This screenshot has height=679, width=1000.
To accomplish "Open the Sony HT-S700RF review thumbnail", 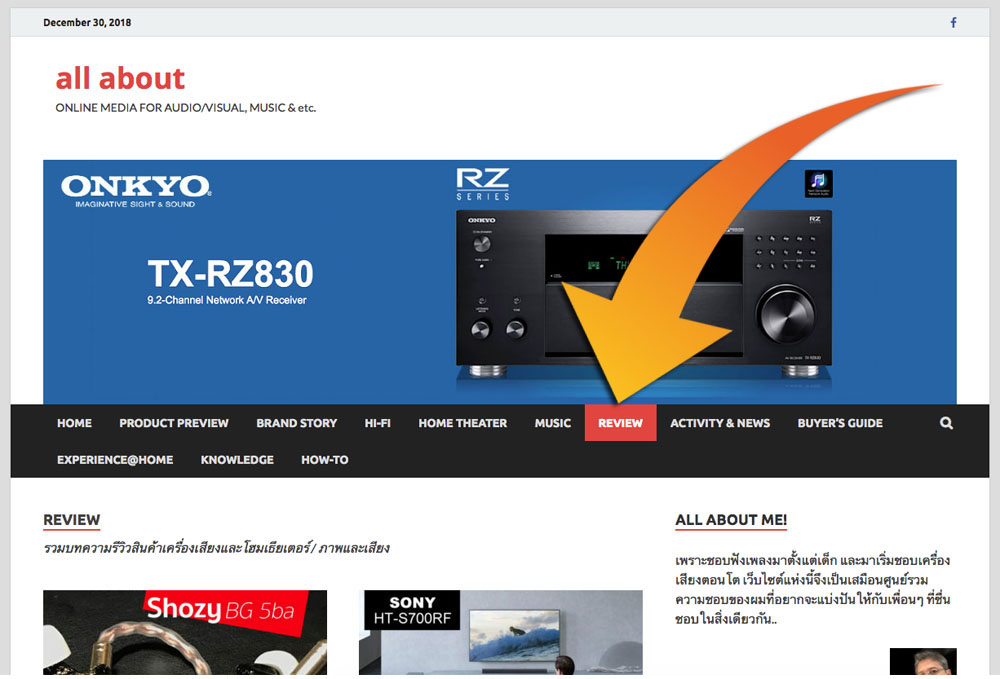I will tap(500, 632).
